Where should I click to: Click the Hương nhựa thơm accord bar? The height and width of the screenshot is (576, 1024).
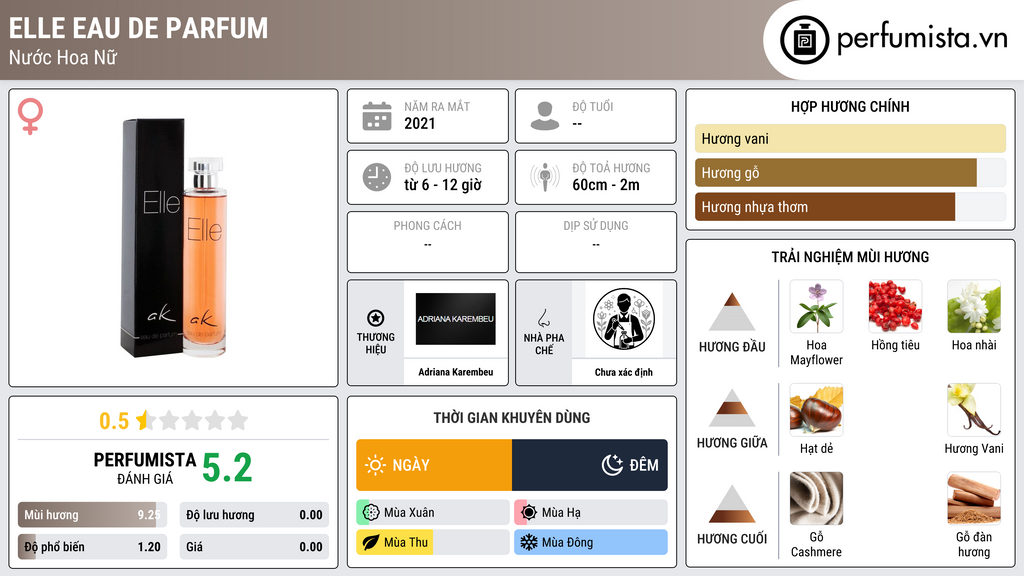(850, 206)
